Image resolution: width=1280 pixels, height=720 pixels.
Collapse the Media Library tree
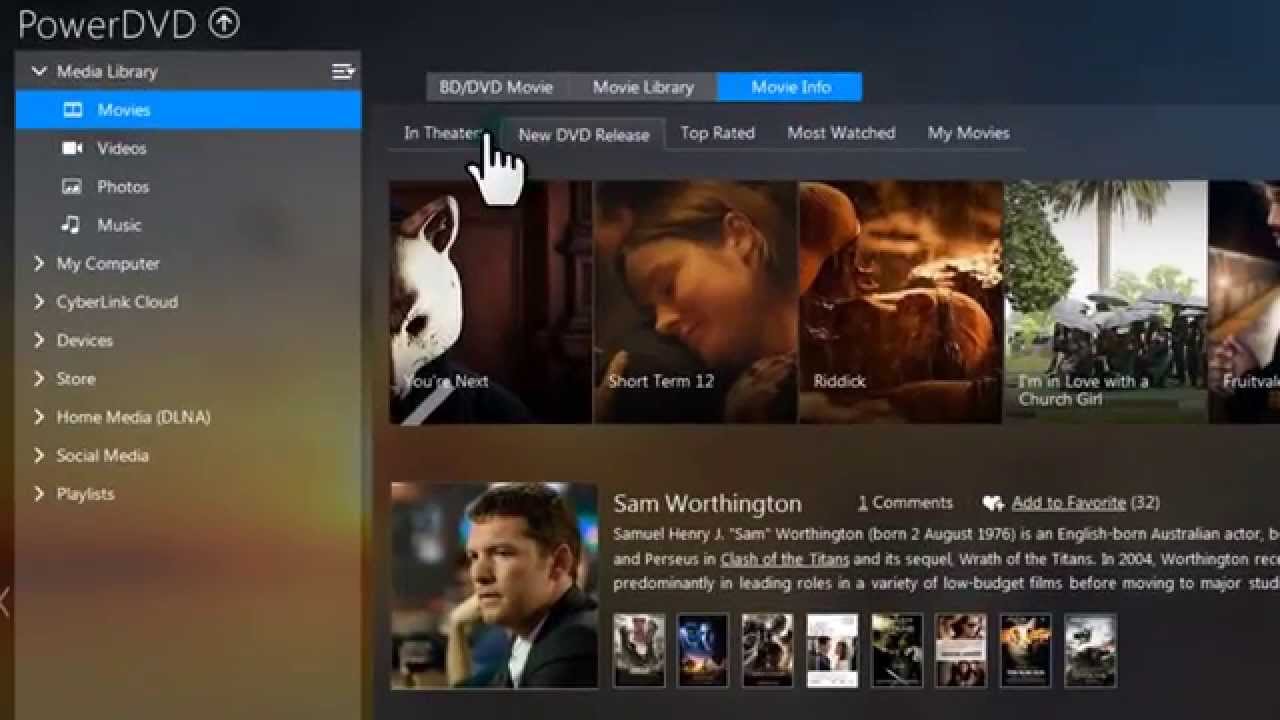point(39,71)
